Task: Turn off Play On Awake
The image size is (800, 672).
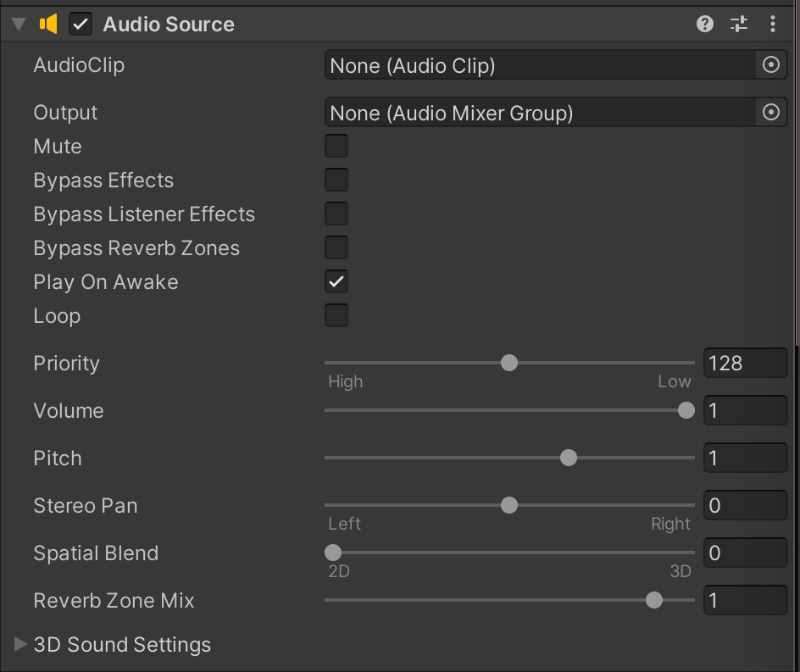Action: click(x=336, y=282)
